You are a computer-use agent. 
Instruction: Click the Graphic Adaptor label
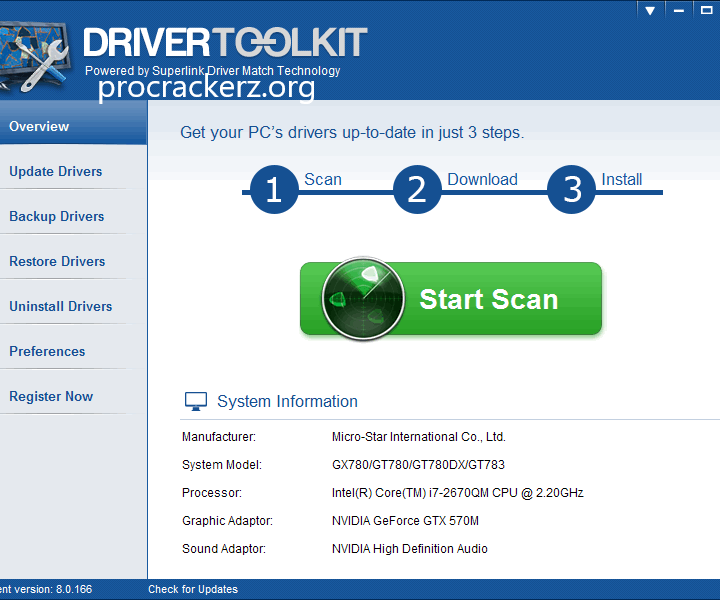click(x=227, y=521)
